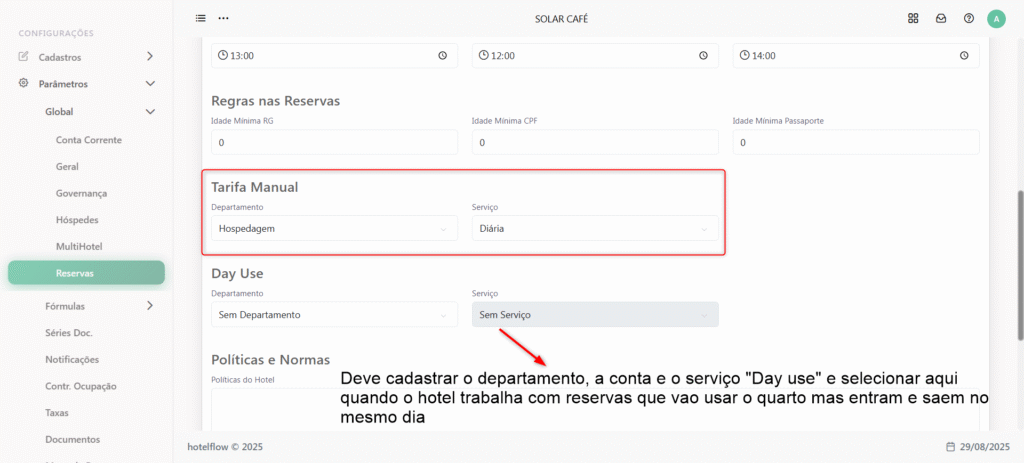
Task: Open Day Use Departamento dropdown
Action: (x=334, y=315)
